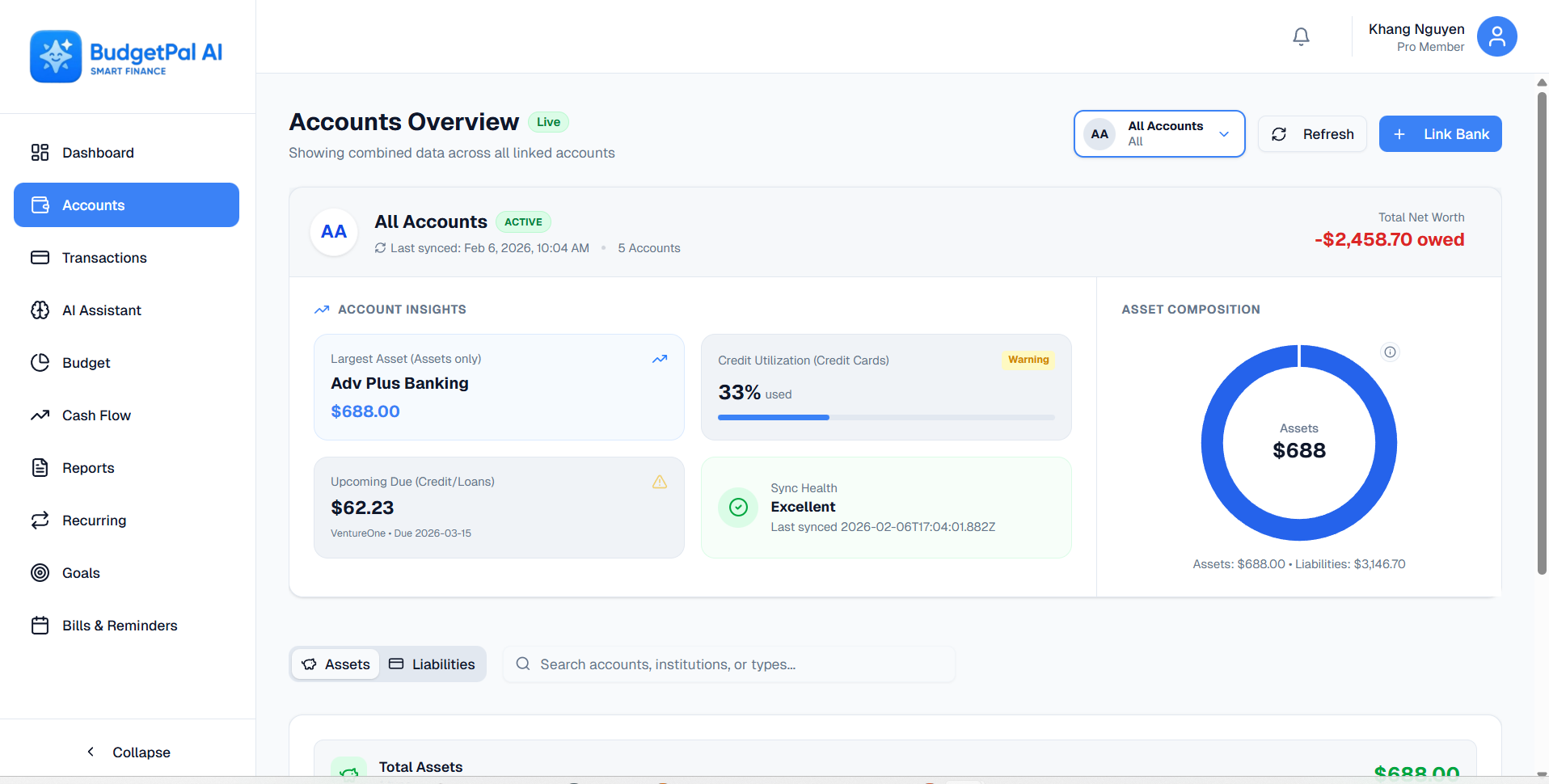Open Khang Nguyen's profile avatar
The image size is (1549, 784).
tap(1496, 36)
